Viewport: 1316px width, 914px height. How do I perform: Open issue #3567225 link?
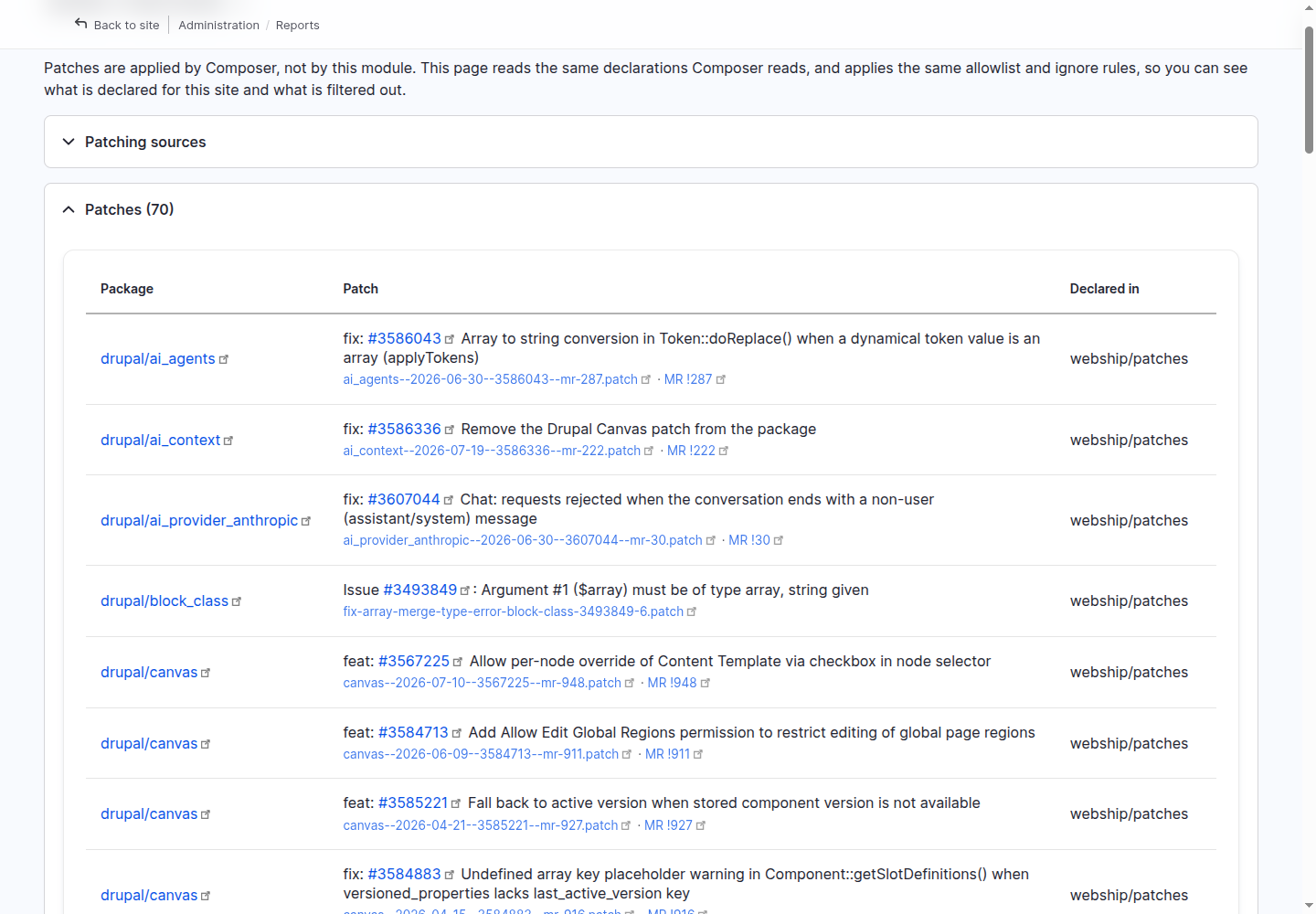[x=414, y=661]
